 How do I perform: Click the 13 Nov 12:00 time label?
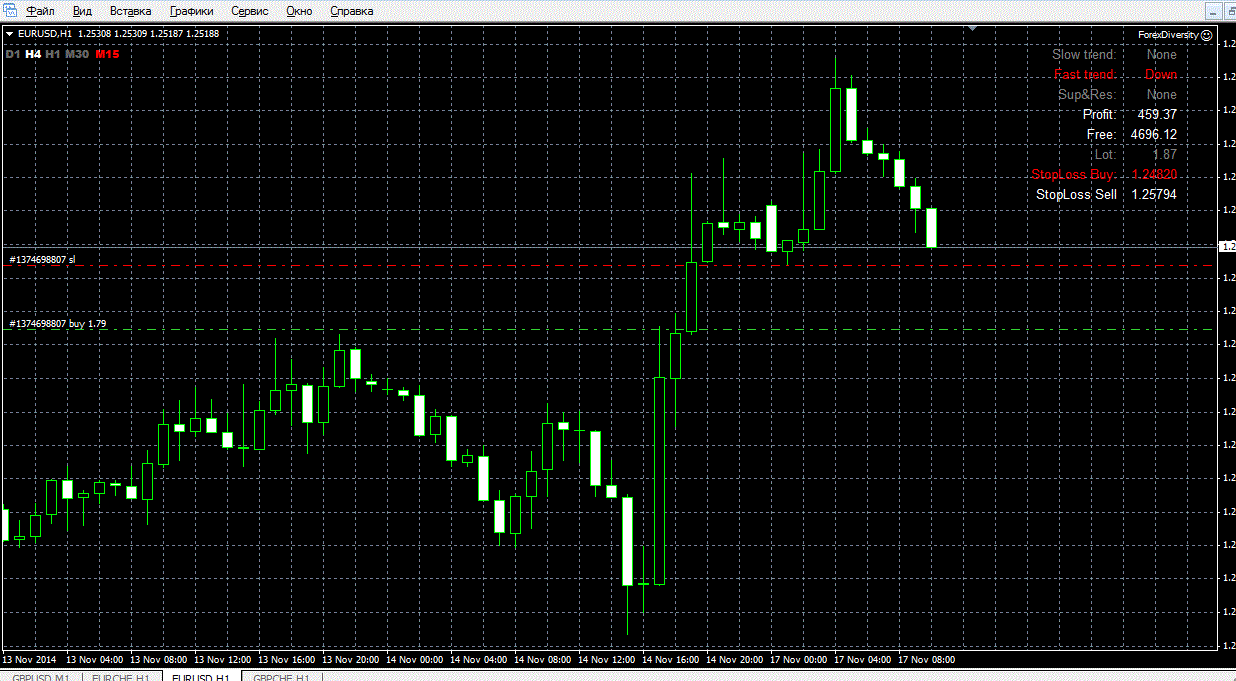pos(223,660)
